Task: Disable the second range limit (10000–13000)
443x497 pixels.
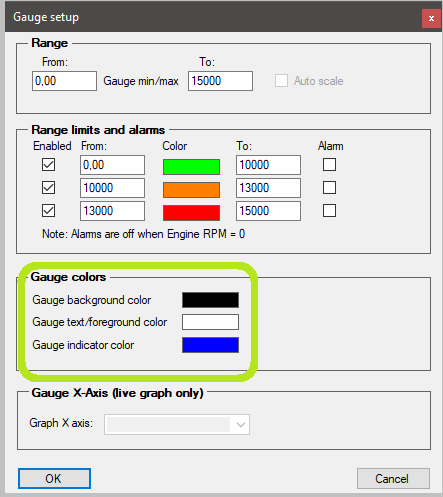Action: (48, 188)
